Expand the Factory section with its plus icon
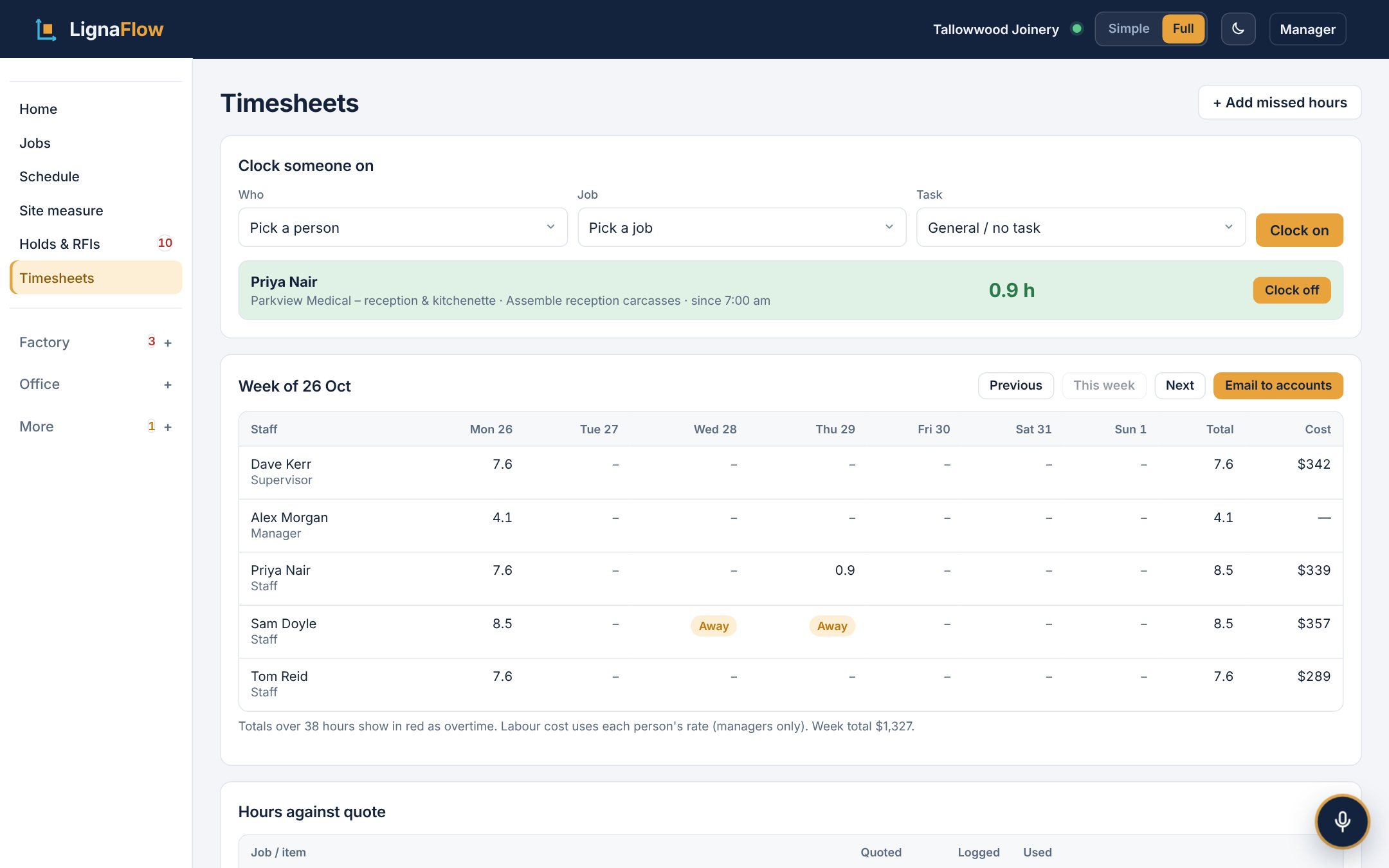Viewport: 1389px width, 868px height. [168, 343]
